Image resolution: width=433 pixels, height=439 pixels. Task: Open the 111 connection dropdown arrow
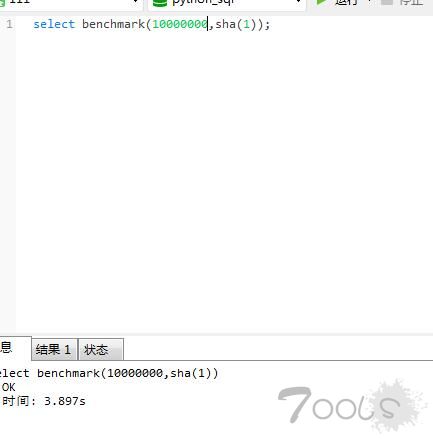pos(135,2)
